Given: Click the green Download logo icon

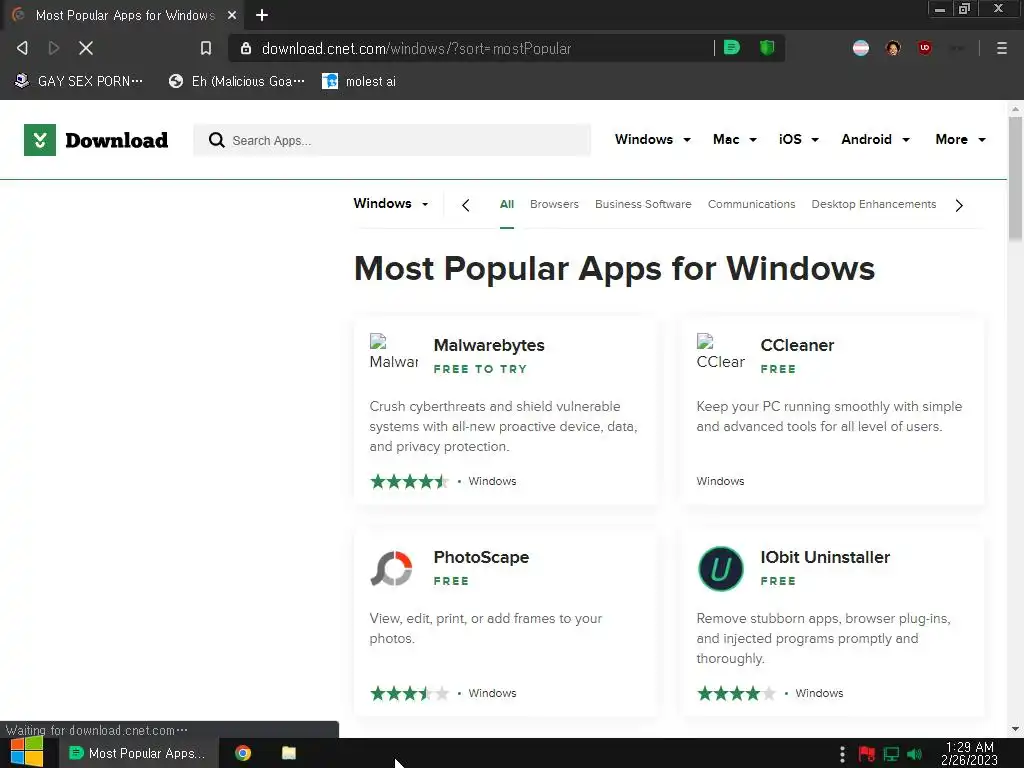Looking at the screenshot, I should [x=40, y=140].
